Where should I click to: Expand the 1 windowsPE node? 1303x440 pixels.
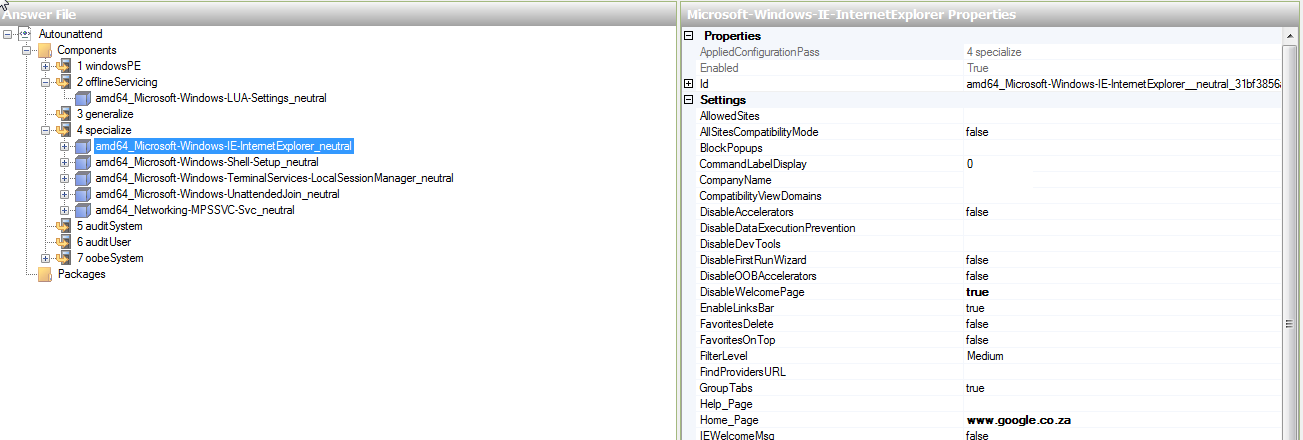[46, 66]
